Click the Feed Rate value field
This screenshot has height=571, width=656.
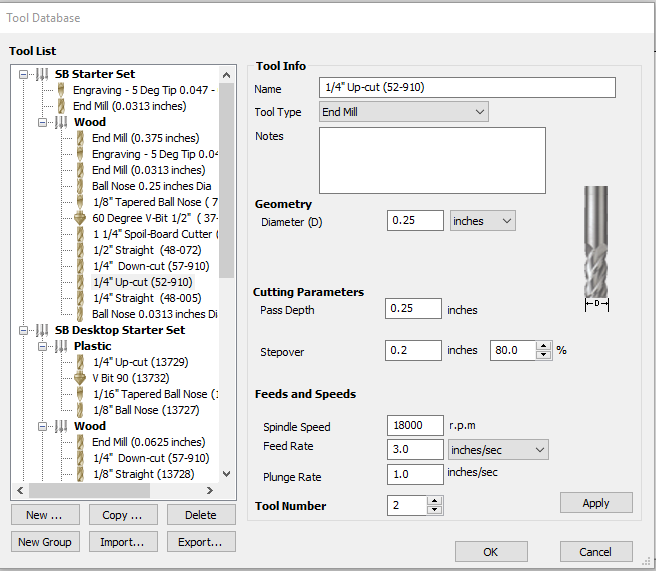tap(415, 449)
